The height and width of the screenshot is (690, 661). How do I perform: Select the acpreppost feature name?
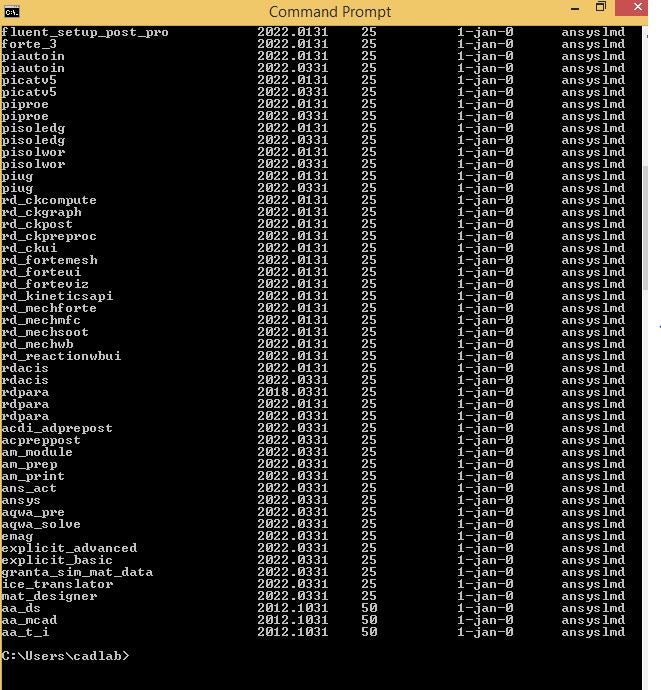(41, 440)
